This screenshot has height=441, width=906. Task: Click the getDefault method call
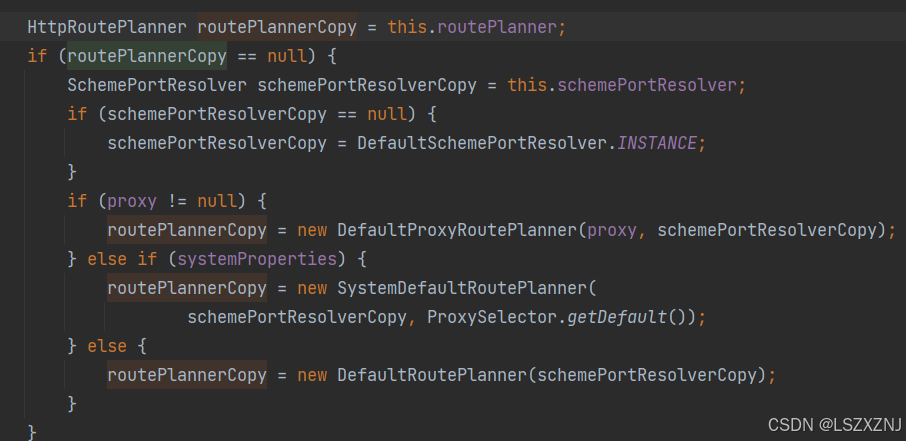click(x=617, y=317)
